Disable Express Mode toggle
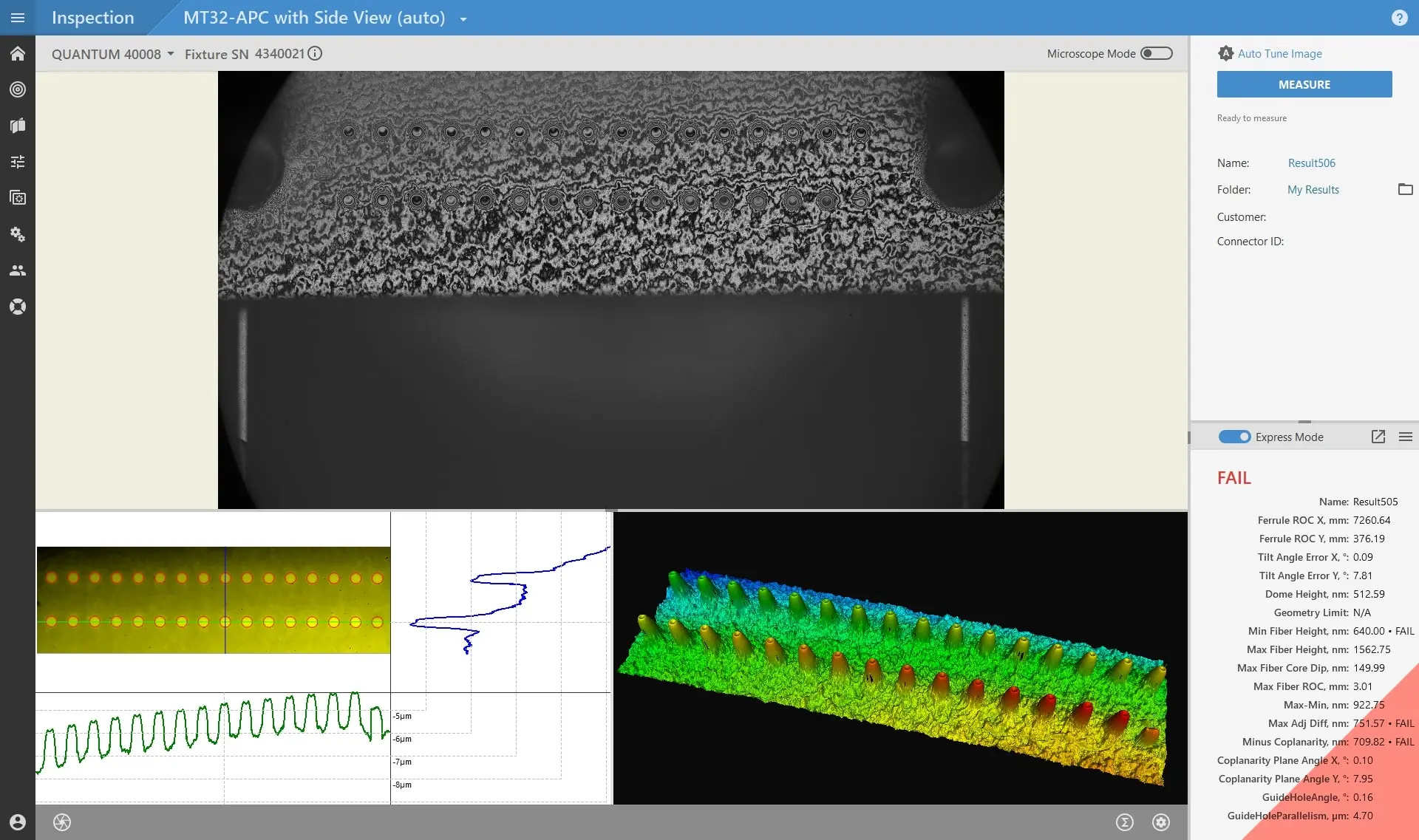The height and width of the screenshot is (840, 1419). 1234,437
